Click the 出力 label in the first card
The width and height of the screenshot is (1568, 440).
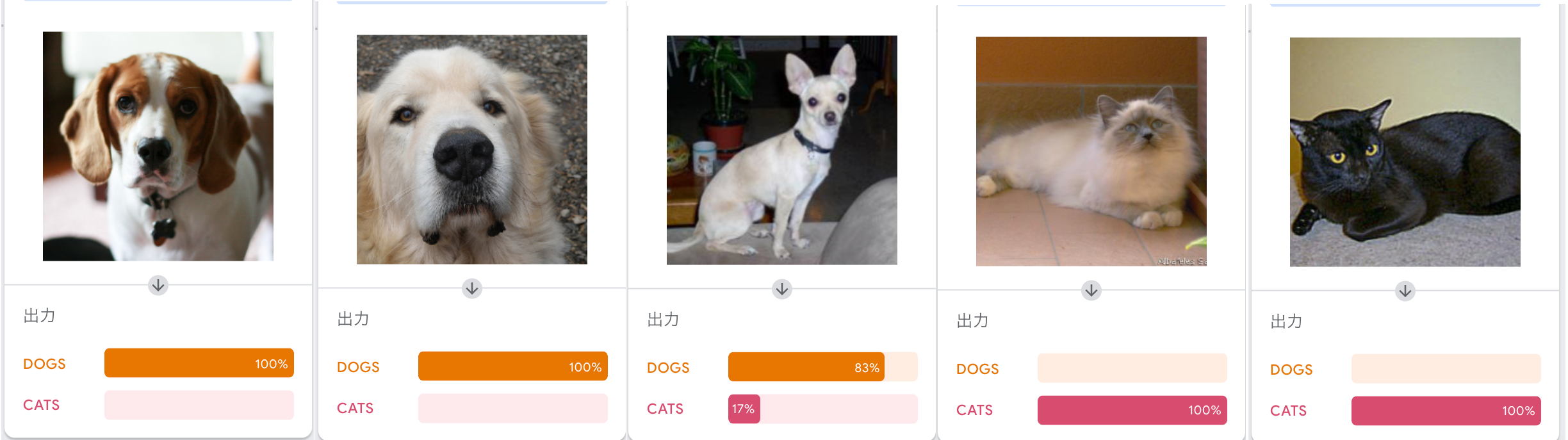40,316
